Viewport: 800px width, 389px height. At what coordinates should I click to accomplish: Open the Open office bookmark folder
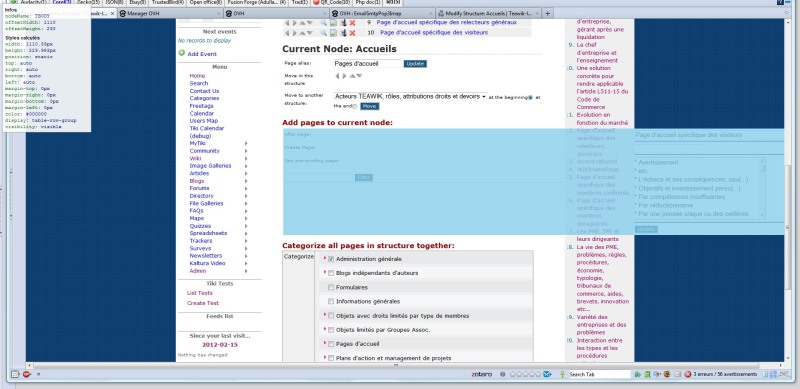point(206,3)
